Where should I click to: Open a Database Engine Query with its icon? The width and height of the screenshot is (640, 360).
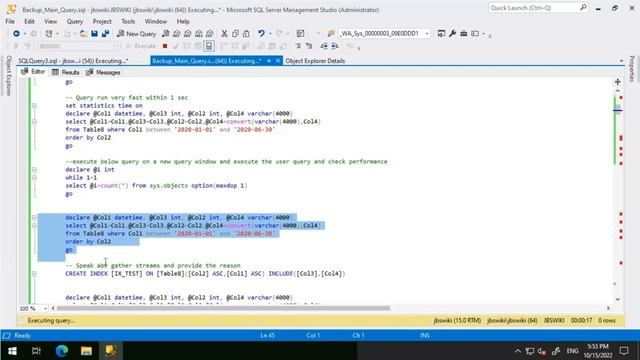[x=165, y=33]
